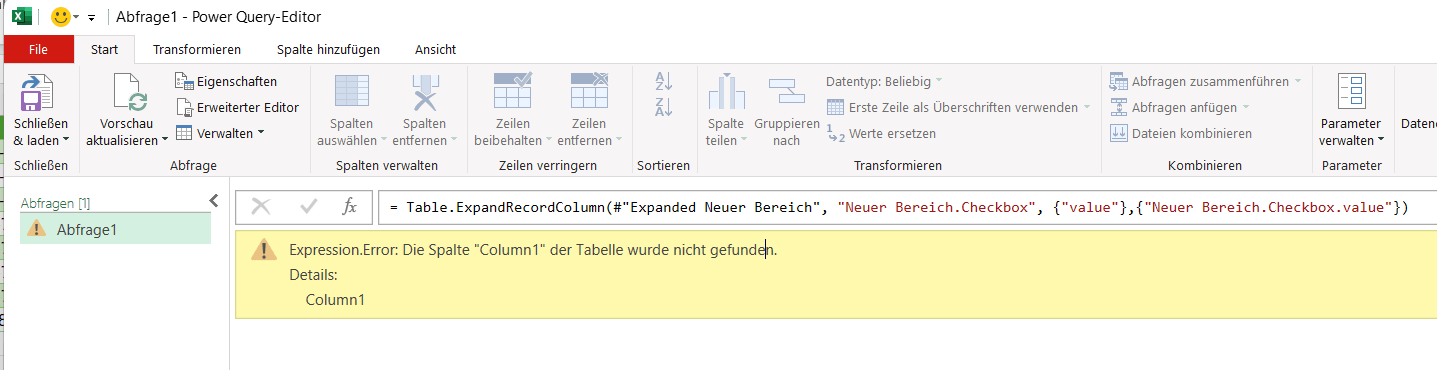The width and height of the screenshot is (1437, 370).
Task: Open Eigenschaften of the query
Action: pos(226,81)
